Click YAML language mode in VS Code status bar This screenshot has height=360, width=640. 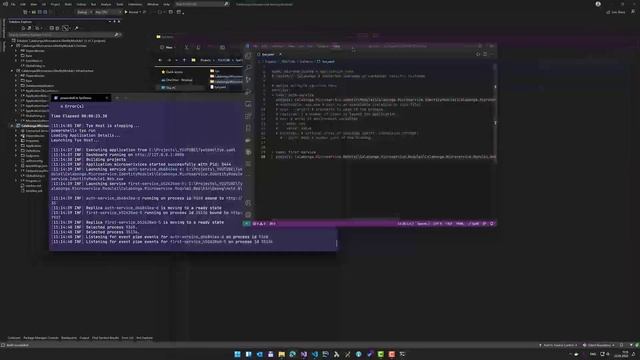[460, 224]
